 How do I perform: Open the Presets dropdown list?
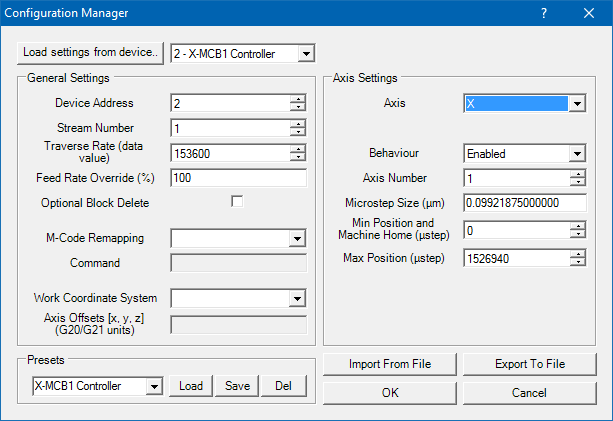click(154, 387)
